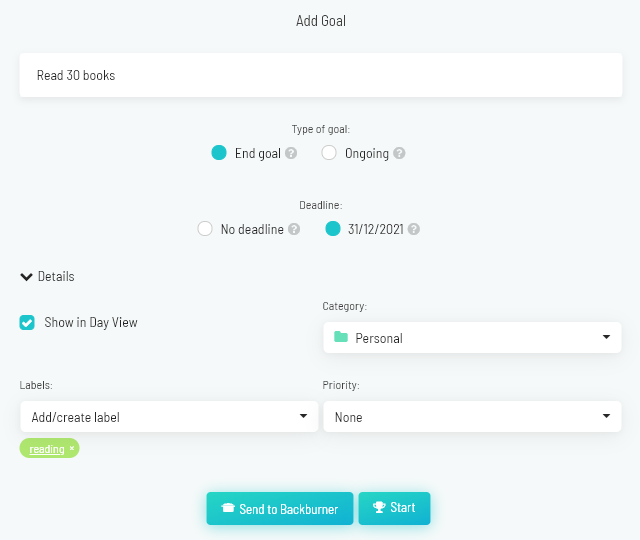Open help icon next to End goal
Viewport: 640px width, 540px height.
[291, 153]
